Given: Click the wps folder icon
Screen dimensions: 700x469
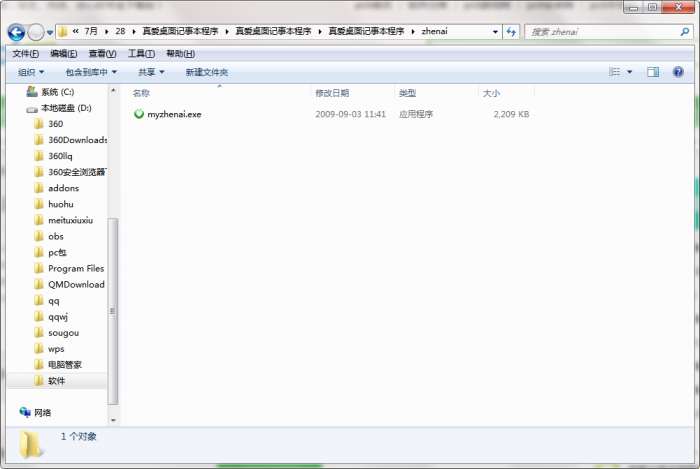Looking at the screenshot, I should 39,349.
